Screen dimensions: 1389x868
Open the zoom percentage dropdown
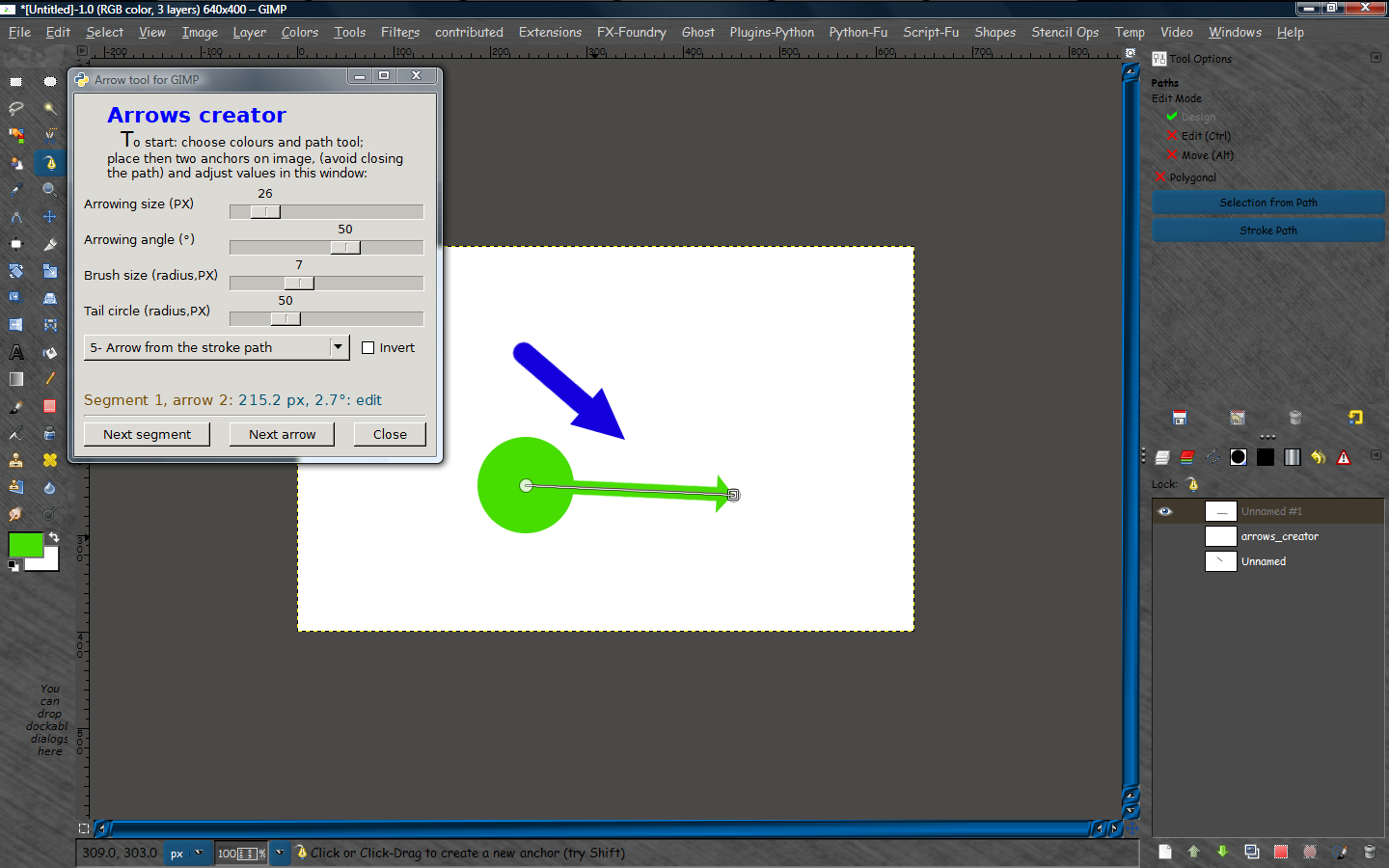click(280, 853)
